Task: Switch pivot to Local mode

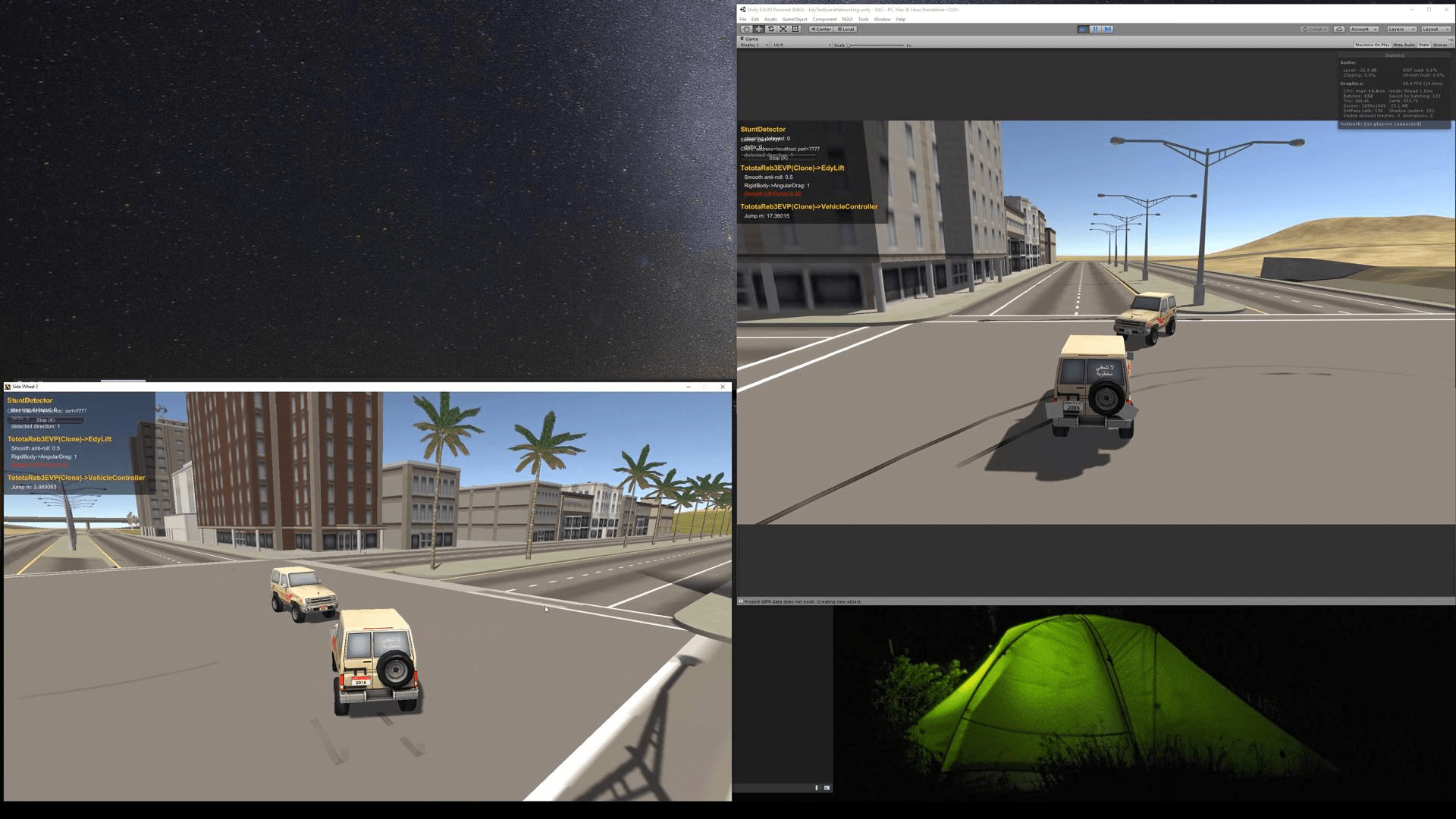Action: click(x=846, y=29)
